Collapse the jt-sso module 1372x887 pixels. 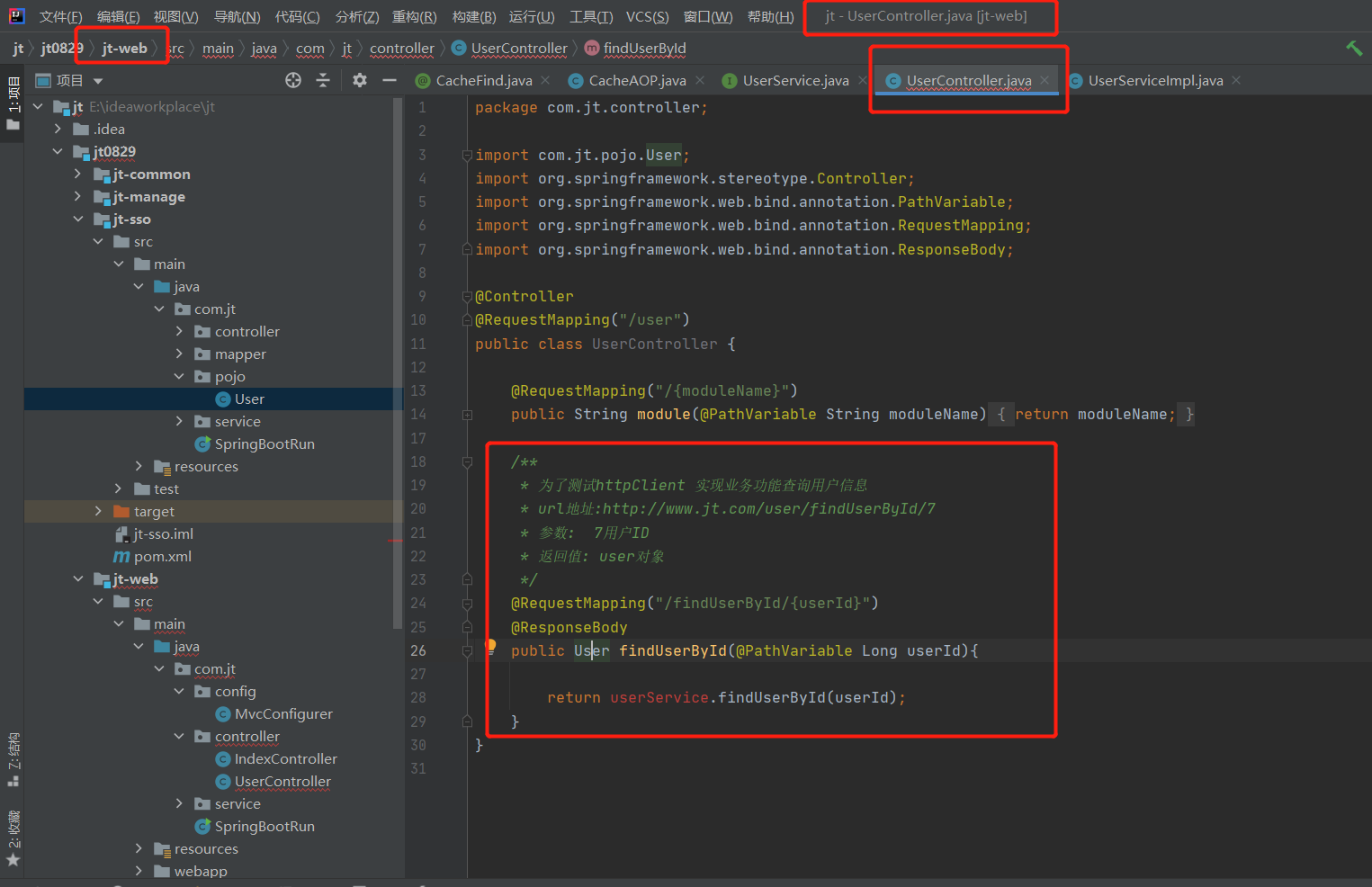click(x=78, y=219)
